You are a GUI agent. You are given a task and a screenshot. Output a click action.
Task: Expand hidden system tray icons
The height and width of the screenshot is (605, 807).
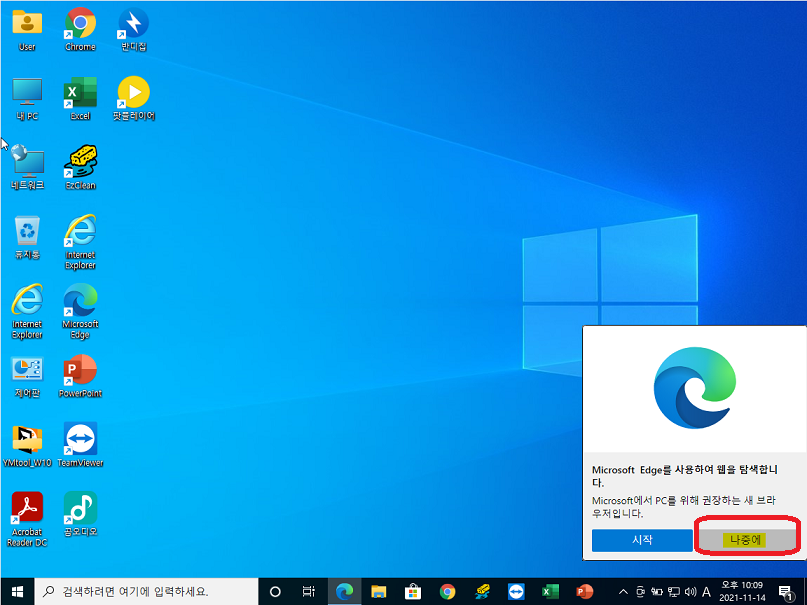click(x=623, y=592)
